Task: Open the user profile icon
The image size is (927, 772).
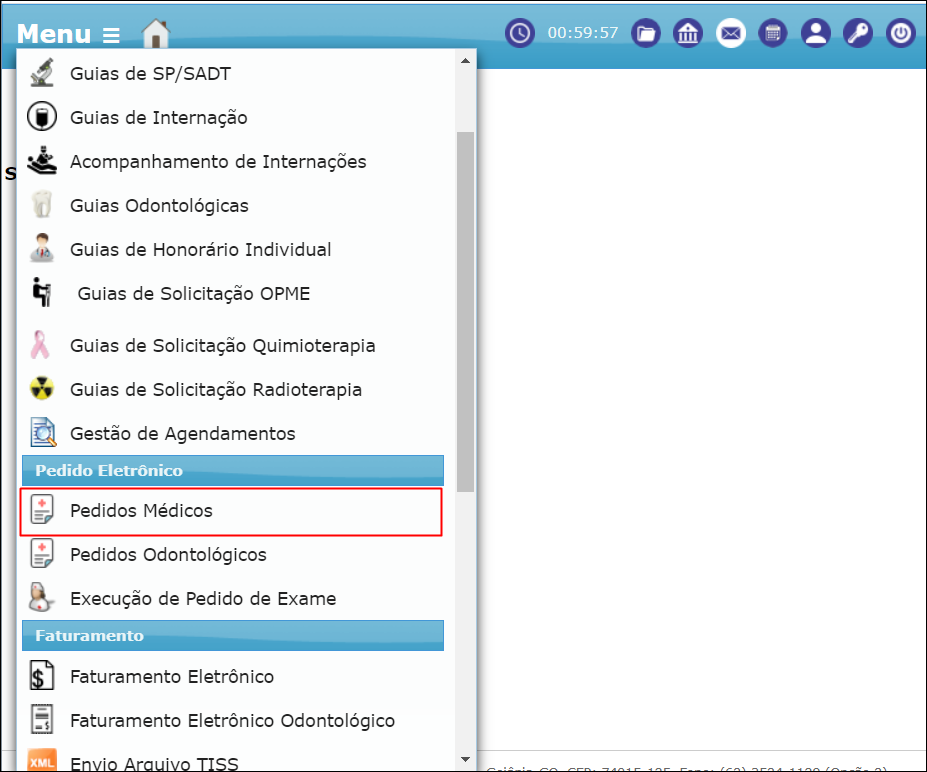Action: [x=816, y=33]
